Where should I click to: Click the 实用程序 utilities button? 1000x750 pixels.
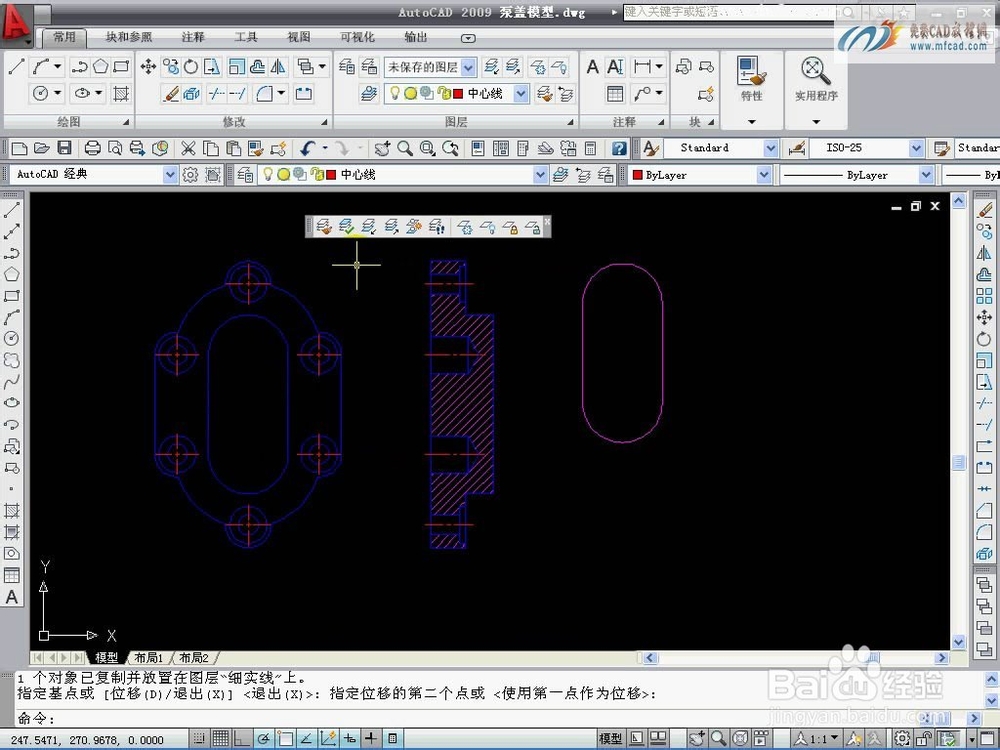(x=816, y=79)
